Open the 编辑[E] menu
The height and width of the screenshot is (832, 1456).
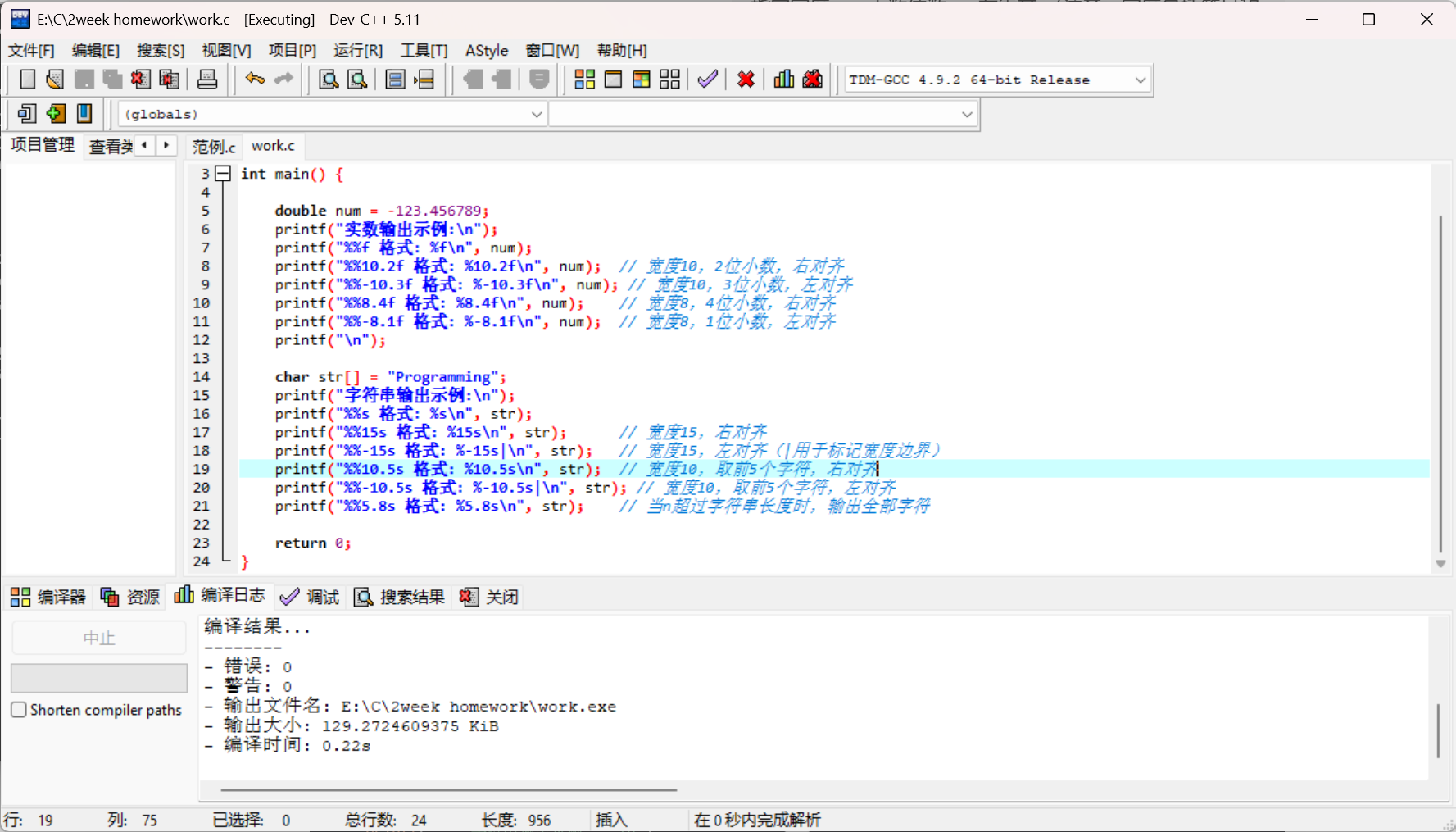[x=96, y=51]
